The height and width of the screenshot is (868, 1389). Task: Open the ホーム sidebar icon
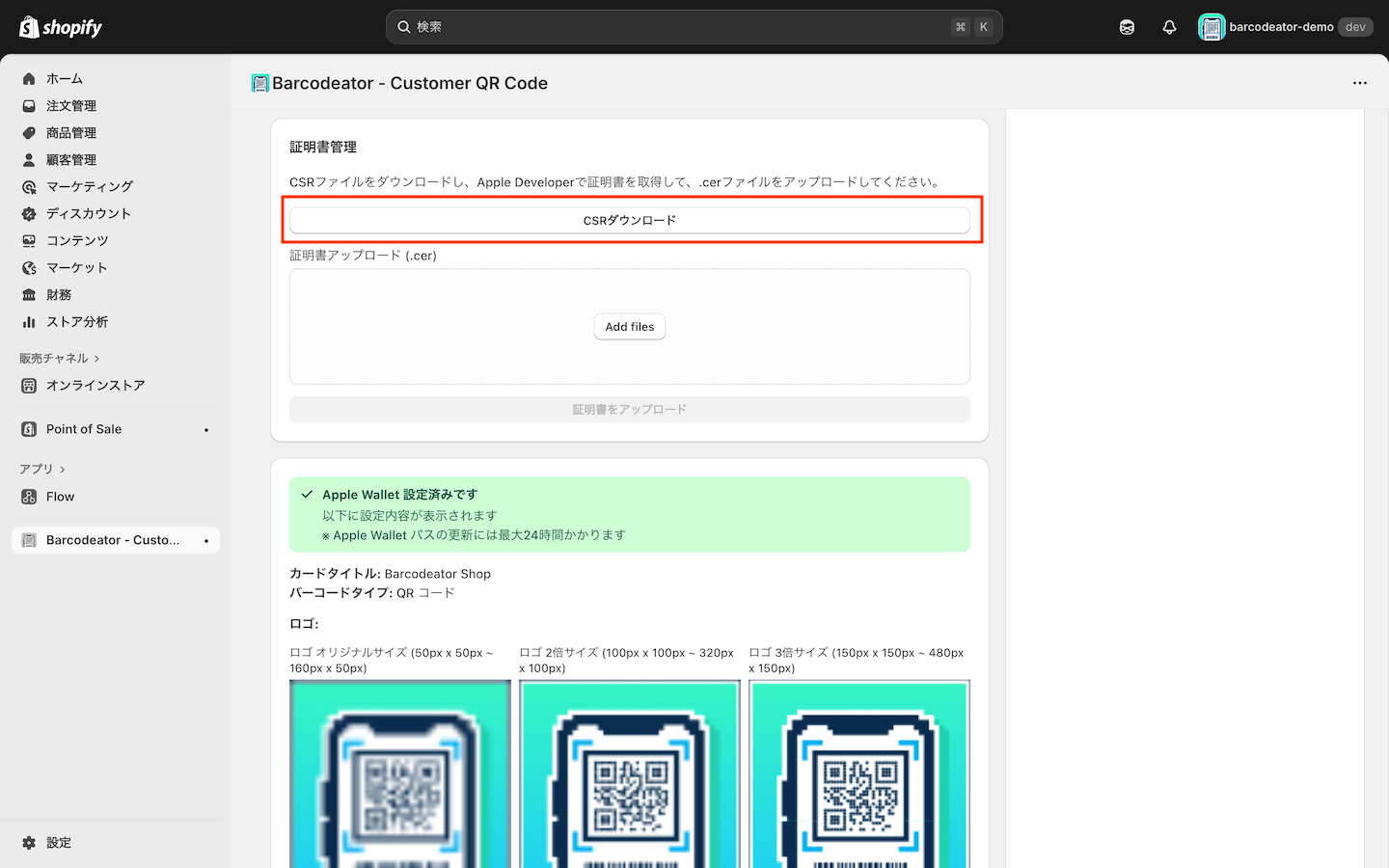(28, 78)
